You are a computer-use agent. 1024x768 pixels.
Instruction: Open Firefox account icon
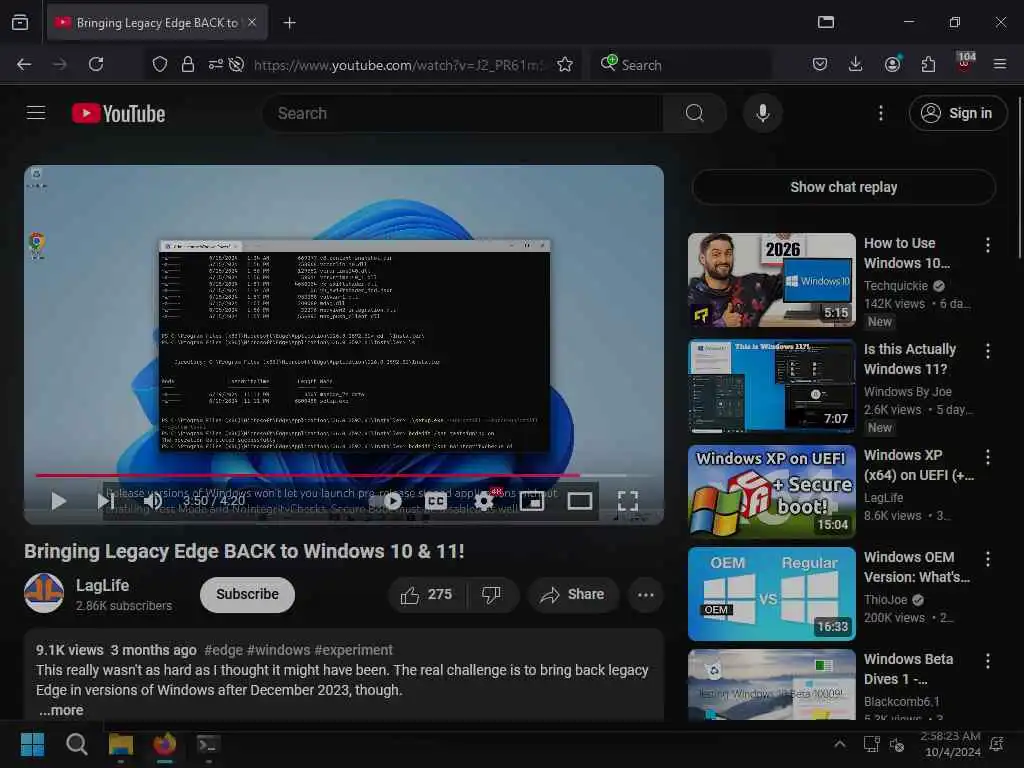[x=892, y=64]
